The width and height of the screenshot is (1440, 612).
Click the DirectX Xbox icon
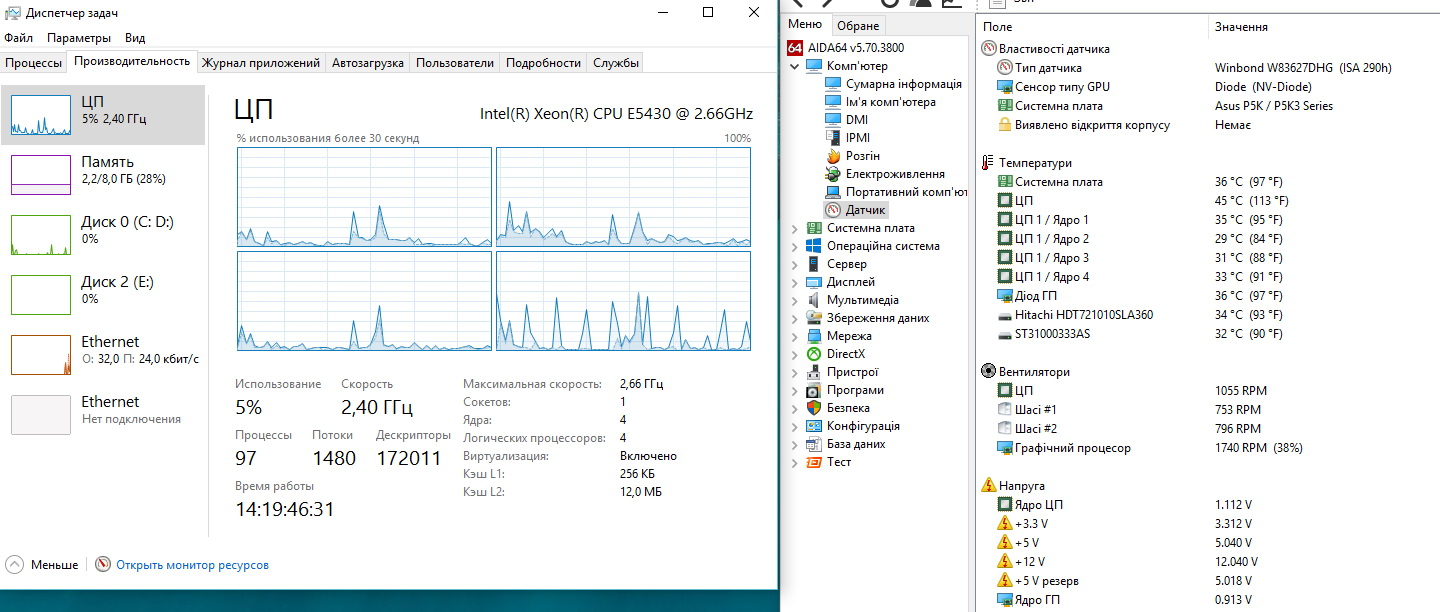813,354
